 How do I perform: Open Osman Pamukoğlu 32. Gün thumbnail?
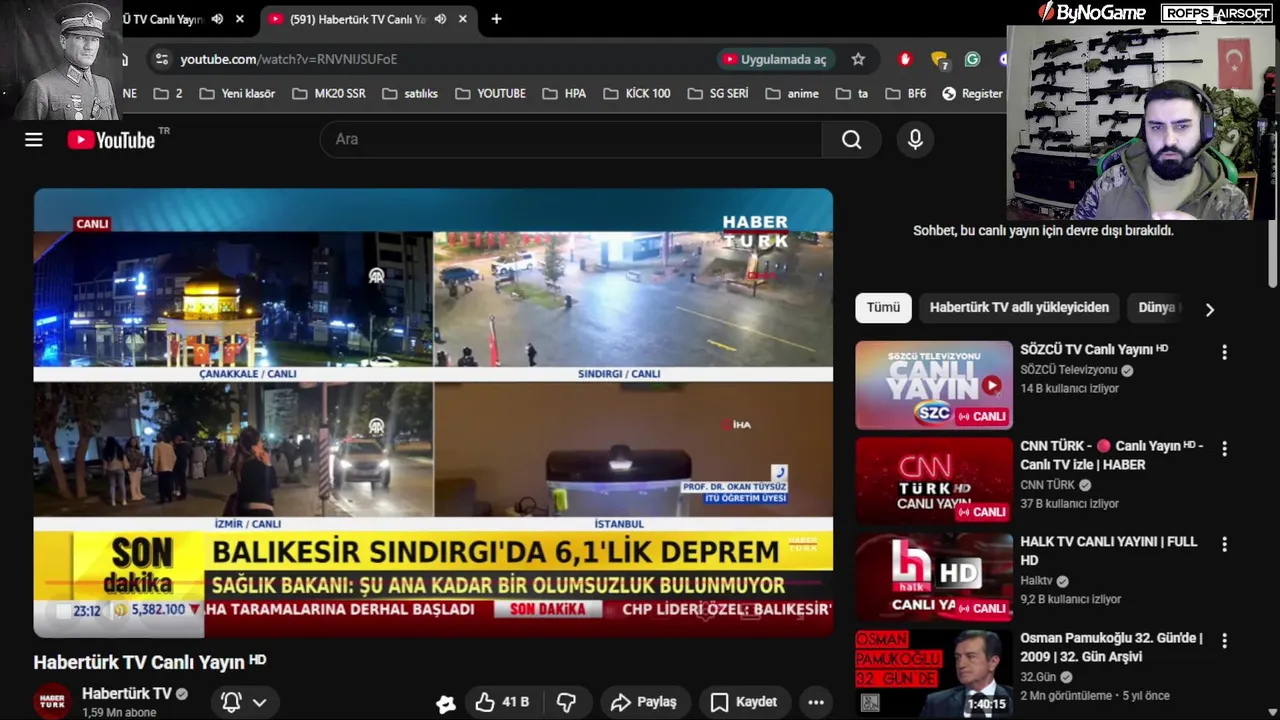[934, 672]
